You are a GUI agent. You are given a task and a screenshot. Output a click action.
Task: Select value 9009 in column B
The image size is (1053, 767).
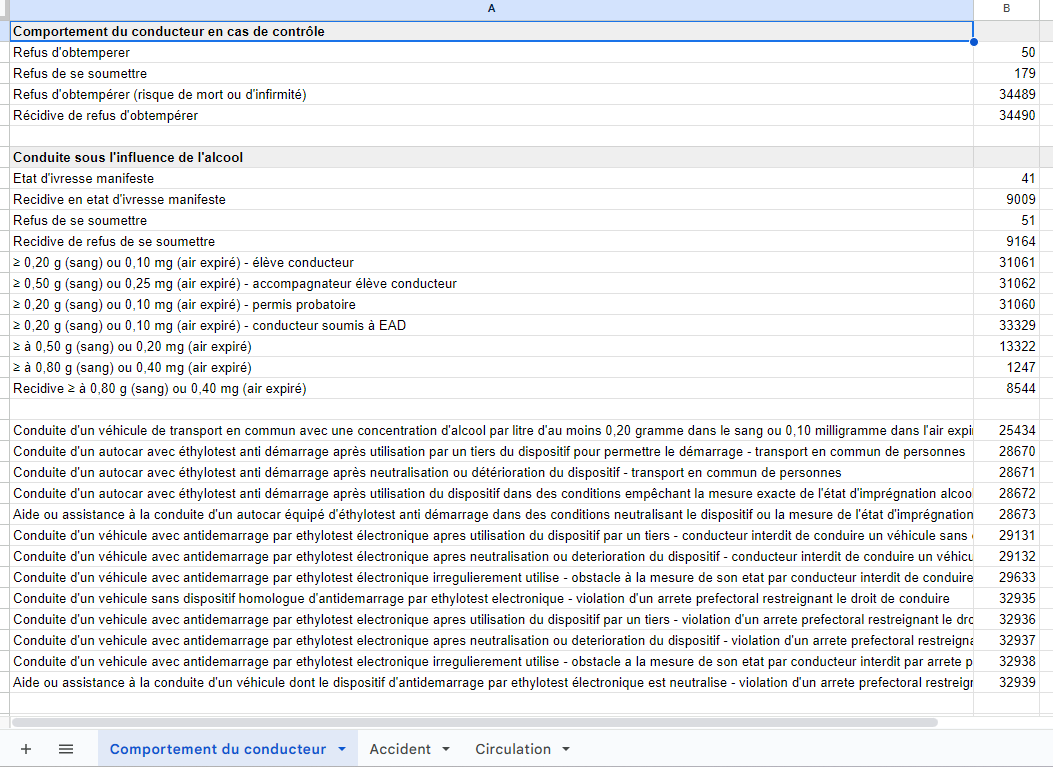point(1006,199)
